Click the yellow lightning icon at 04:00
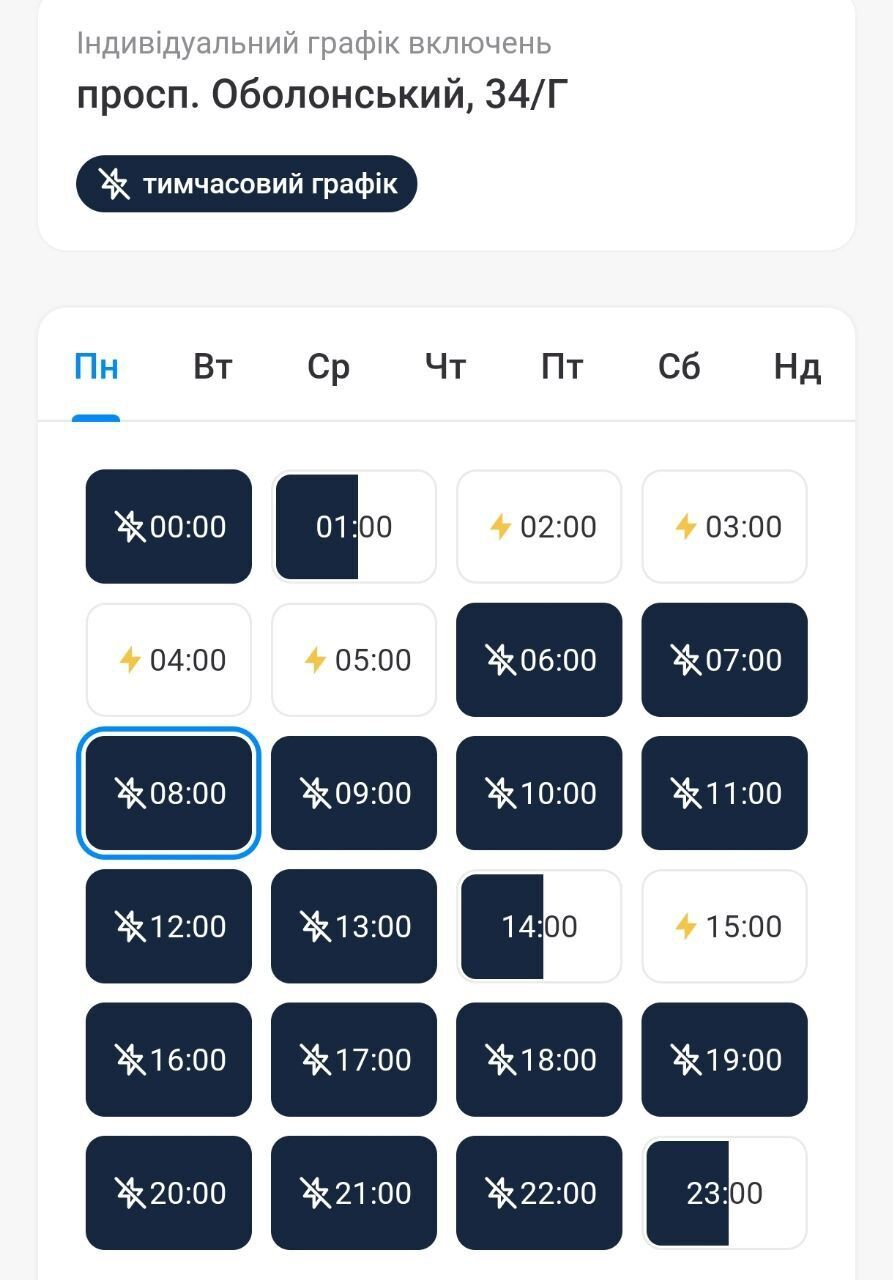 click(130, 660)
